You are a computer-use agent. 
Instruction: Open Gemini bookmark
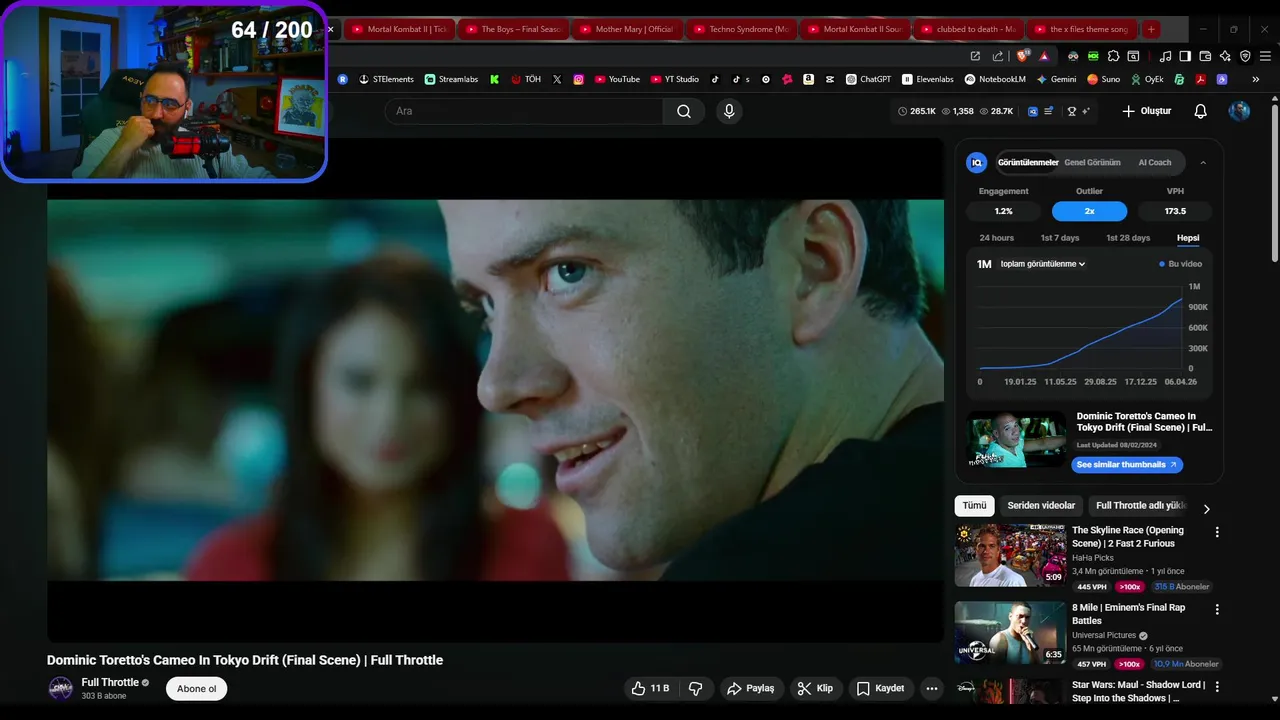[x=1056, y=79]
